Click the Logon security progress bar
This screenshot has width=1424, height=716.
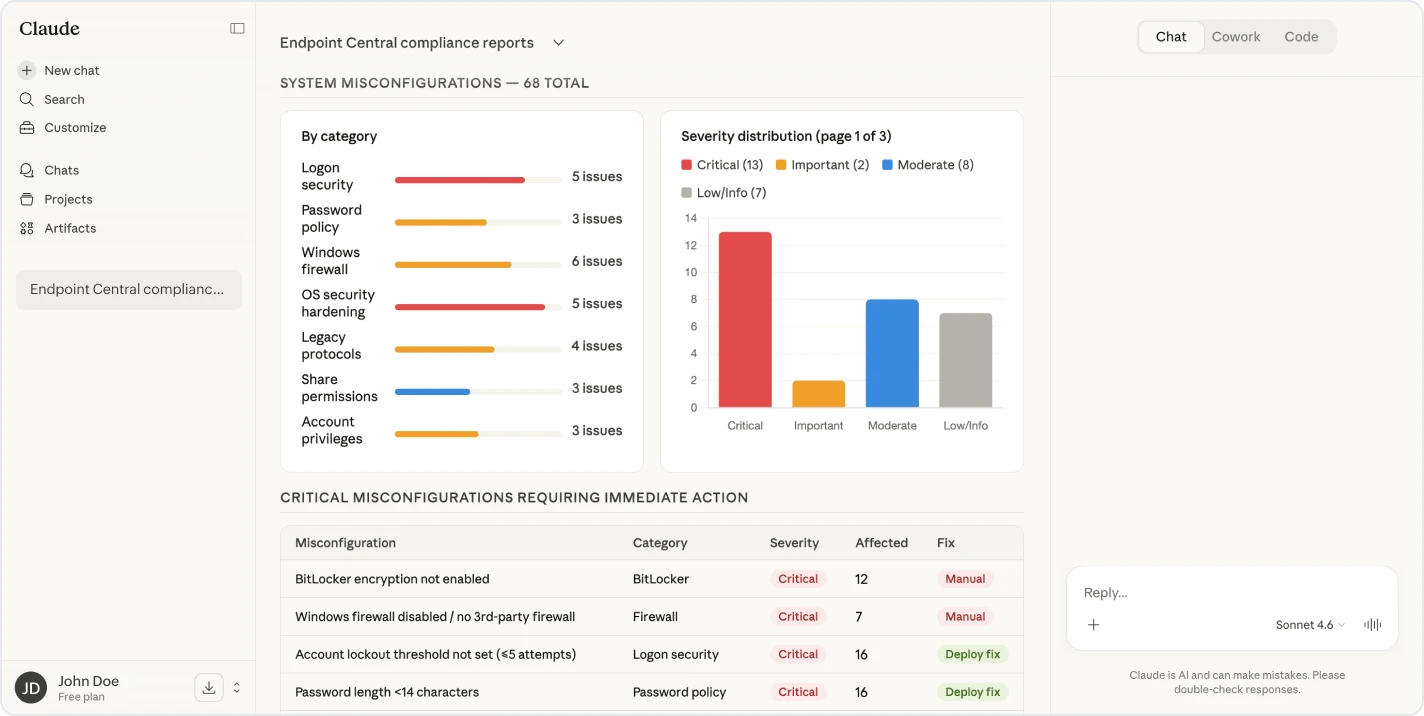(477, 180)
